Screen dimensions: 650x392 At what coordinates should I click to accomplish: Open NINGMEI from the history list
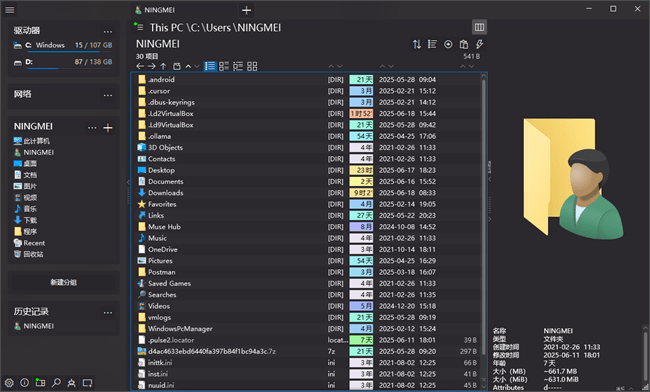coord(34,326)
